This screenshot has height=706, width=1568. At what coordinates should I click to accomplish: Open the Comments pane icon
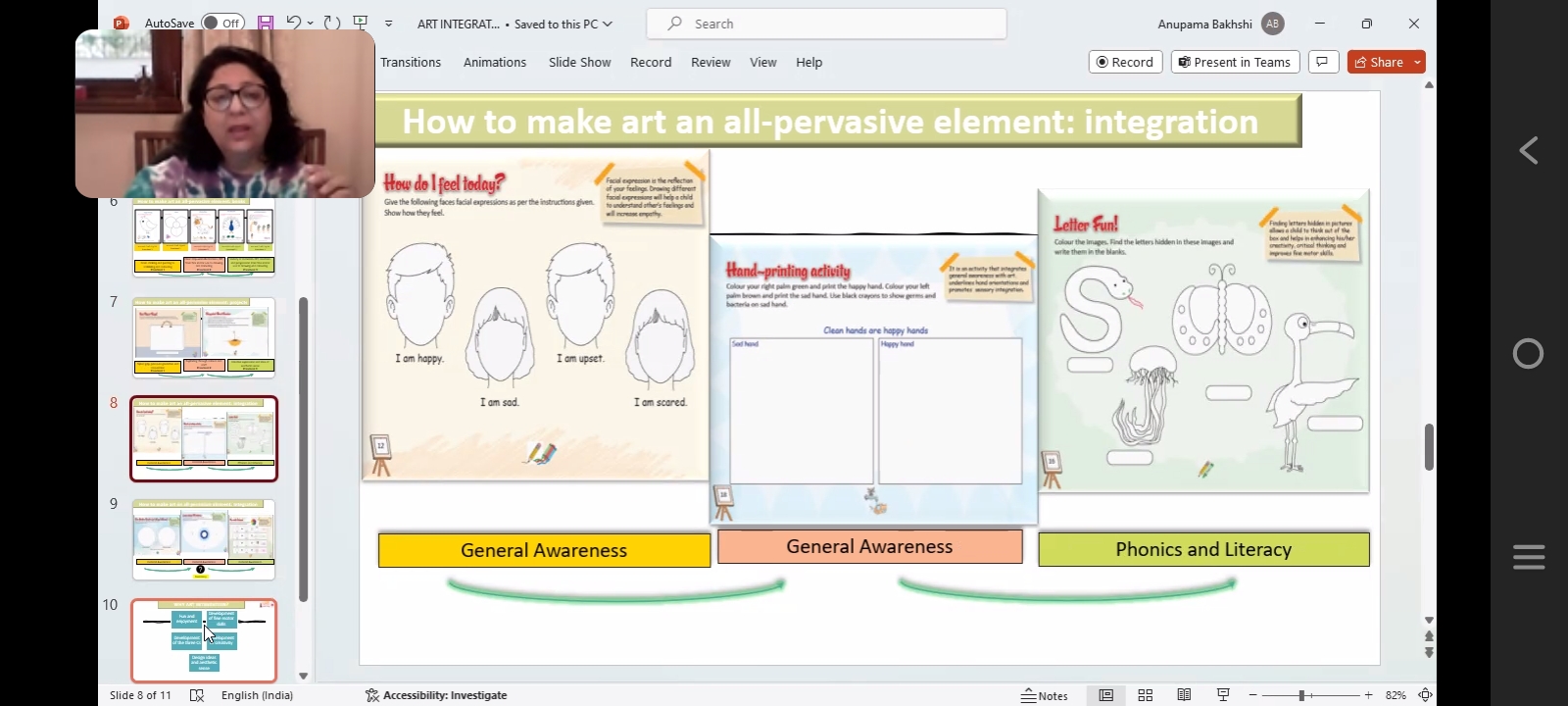click(x=1322, y=62)
